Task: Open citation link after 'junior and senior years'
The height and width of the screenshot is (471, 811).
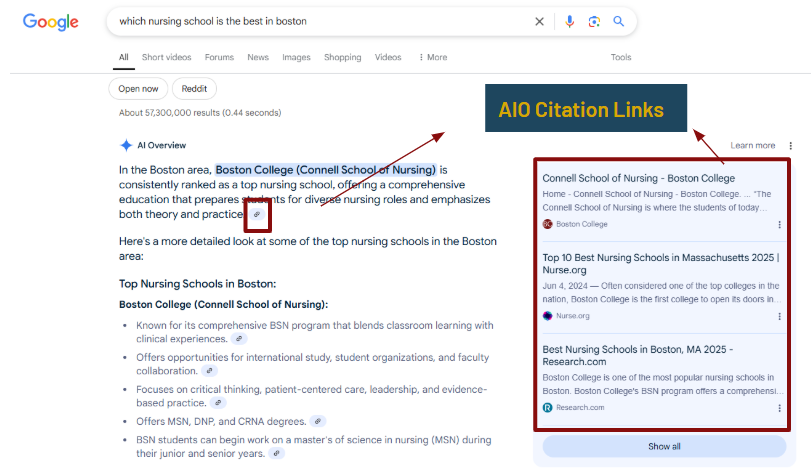Action: pos(277,453)
